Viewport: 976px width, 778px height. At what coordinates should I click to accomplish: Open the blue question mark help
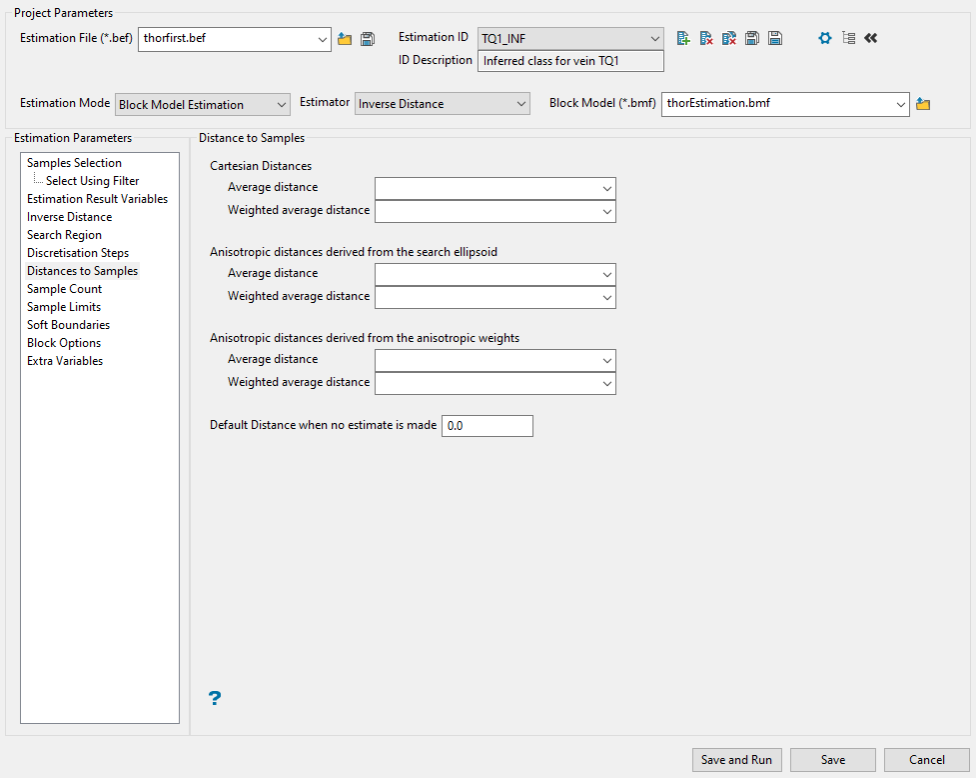coord(214,698)
